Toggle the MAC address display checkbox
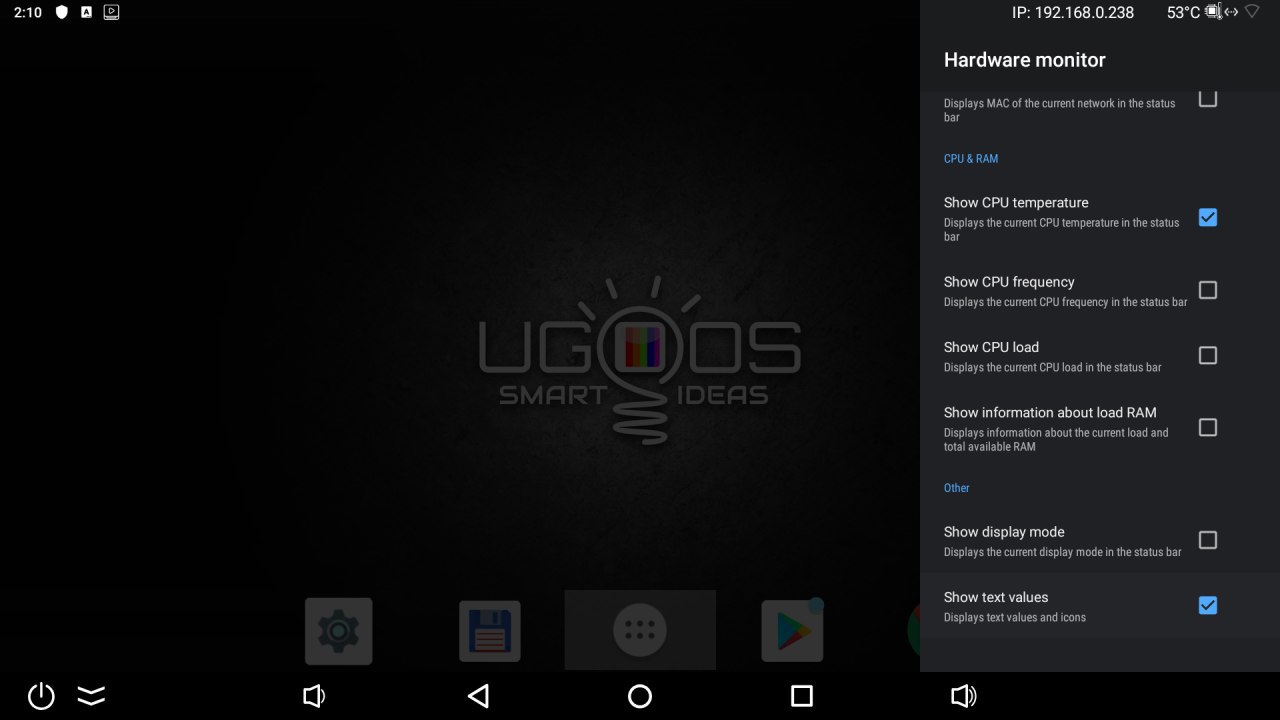Viewport: 1280px width, 720px height. point(1208,98)
